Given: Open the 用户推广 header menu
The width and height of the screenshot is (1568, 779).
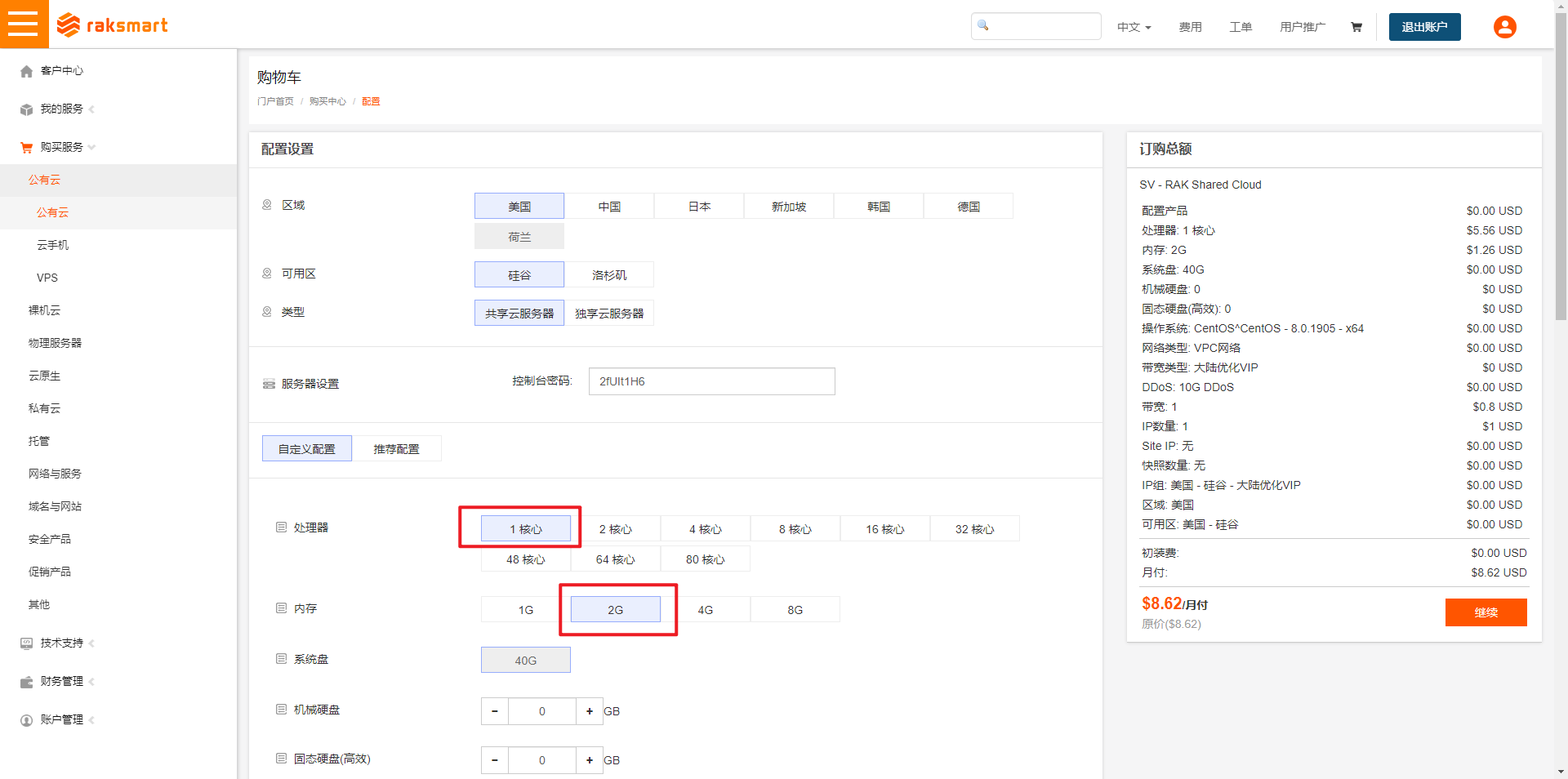Looking at the screenshot, I should pos(1303,27).
